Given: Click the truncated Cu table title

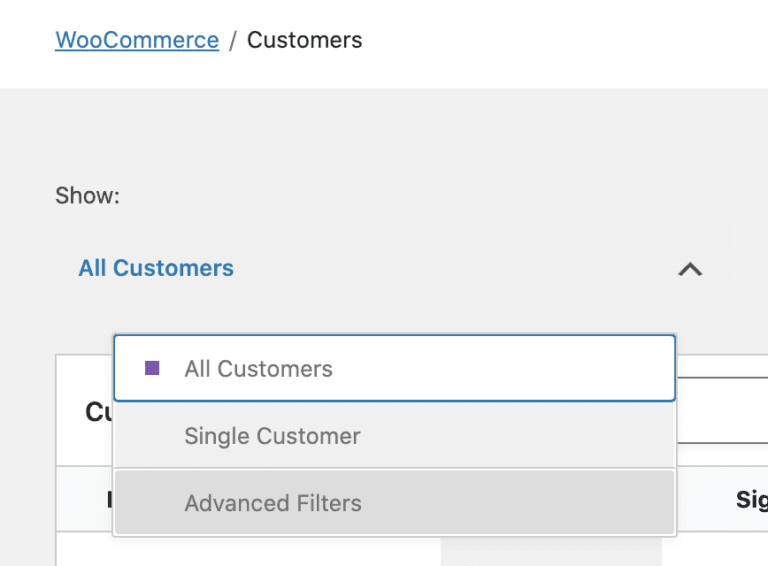Looking at the screenshot, I should (x=97, y=412).
